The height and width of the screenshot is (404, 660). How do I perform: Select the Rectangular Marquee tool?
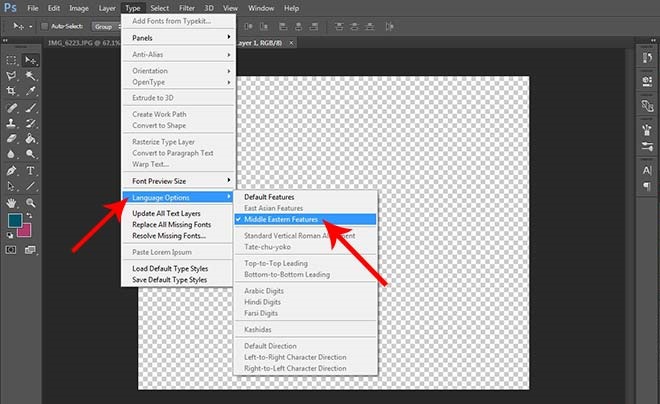click(12, 60)
